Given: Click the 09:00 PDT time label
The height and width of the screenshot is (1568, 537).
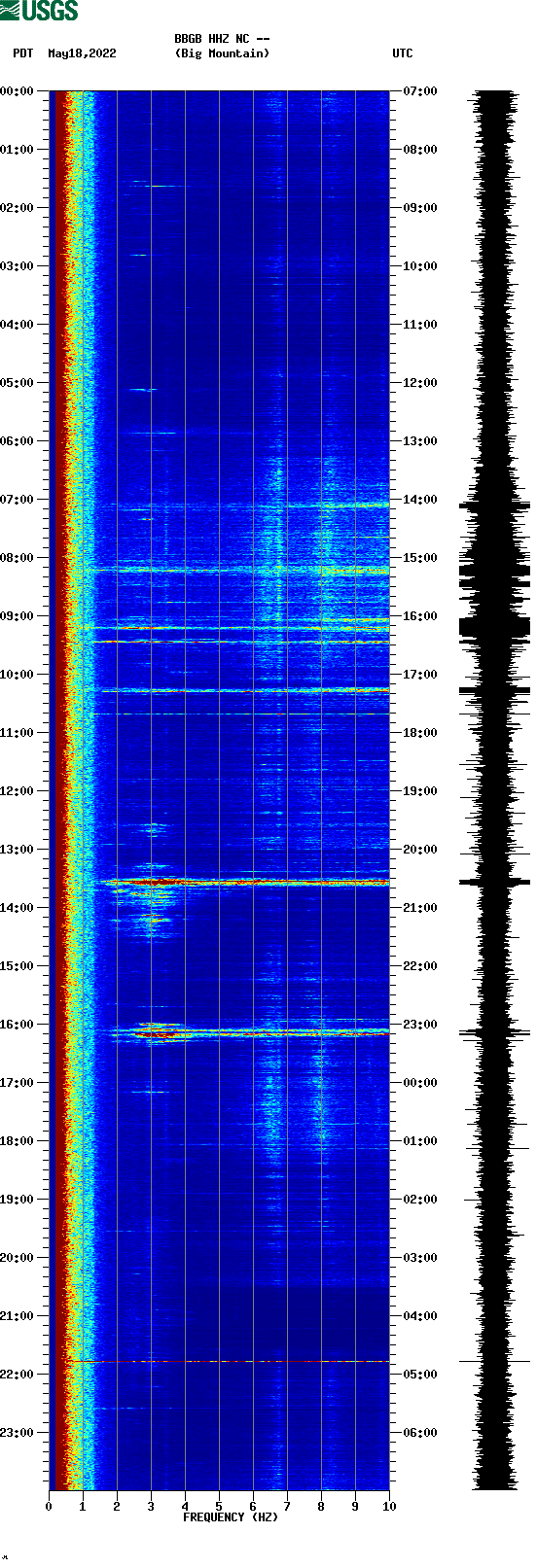Looking at the screenshot, I should [x=18, y=616].
